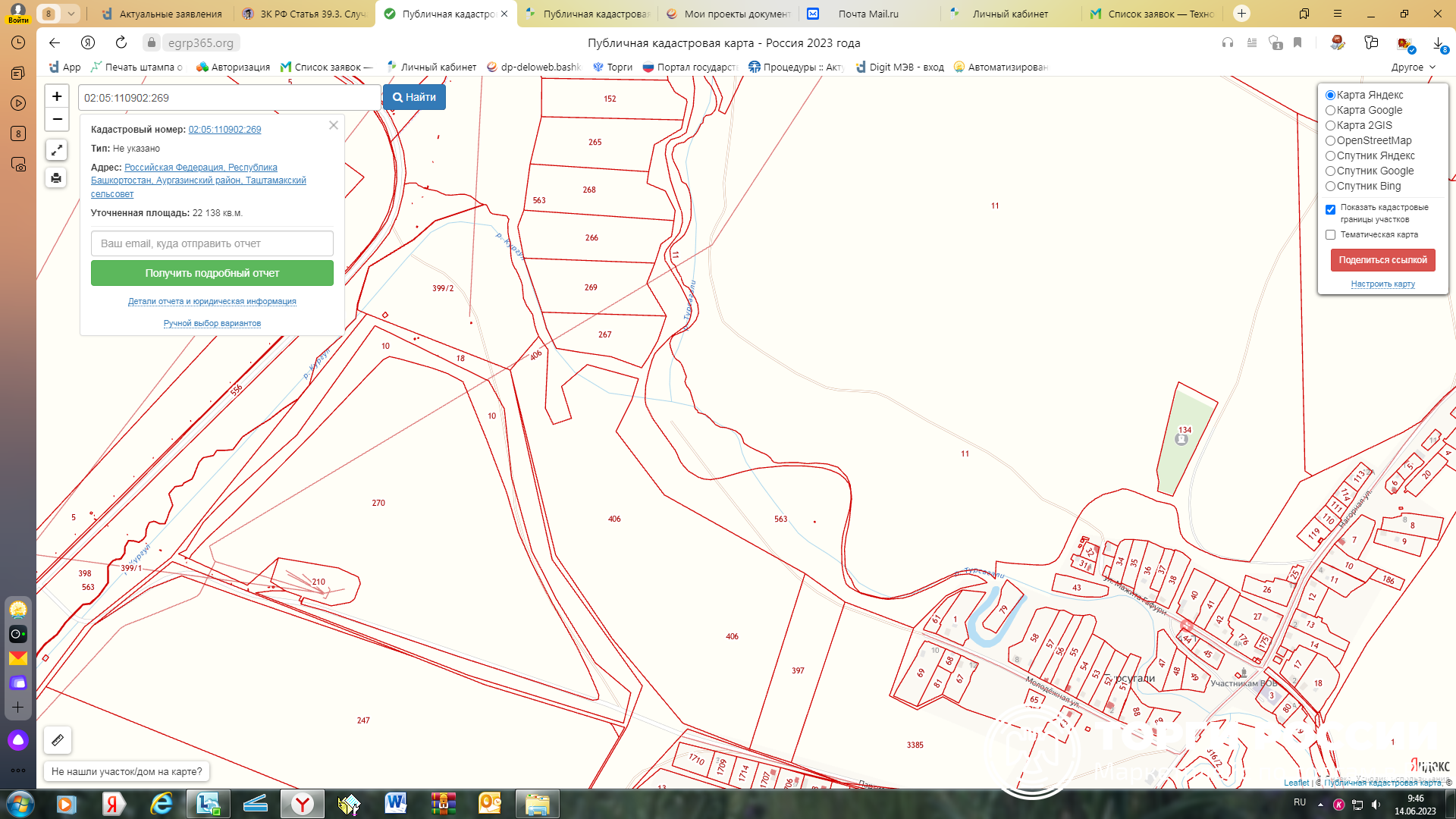The image size is (1456, 819).
Task: Close the cadastral info popup
Action: tap(334, 125)
